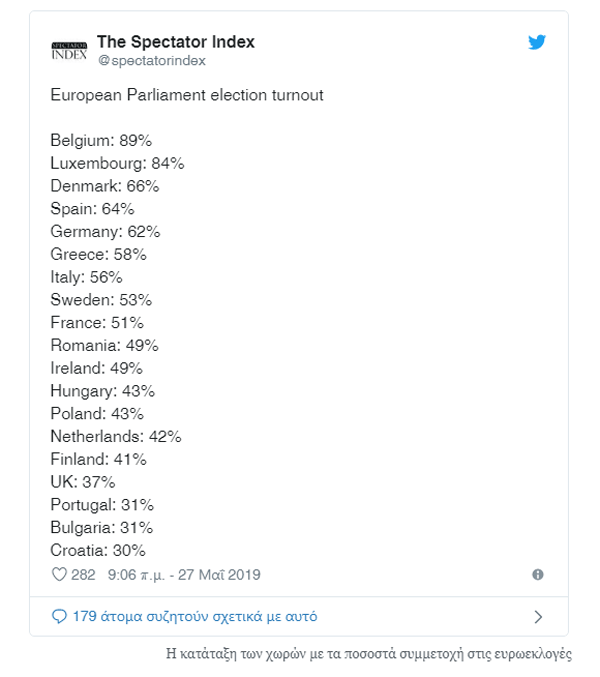
Task: Click the 'Greece: 58%' line
Action: pyautogui.click(x=98, y=254)
